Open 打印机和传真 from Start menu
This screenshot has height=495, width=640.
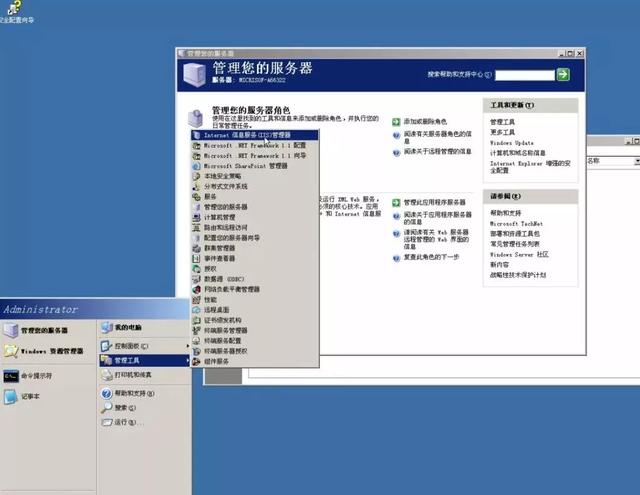(145, 375)
